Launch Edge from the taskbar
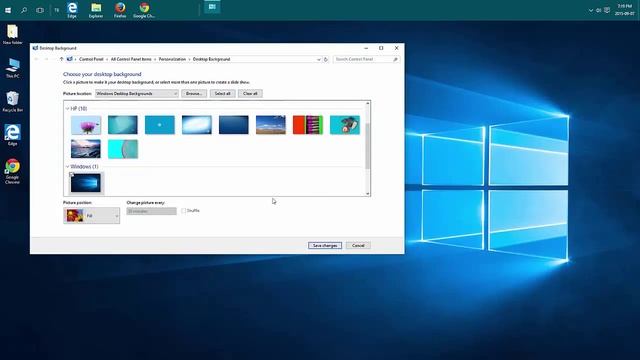This screenshot has width=640, height=360. [72, 10]
